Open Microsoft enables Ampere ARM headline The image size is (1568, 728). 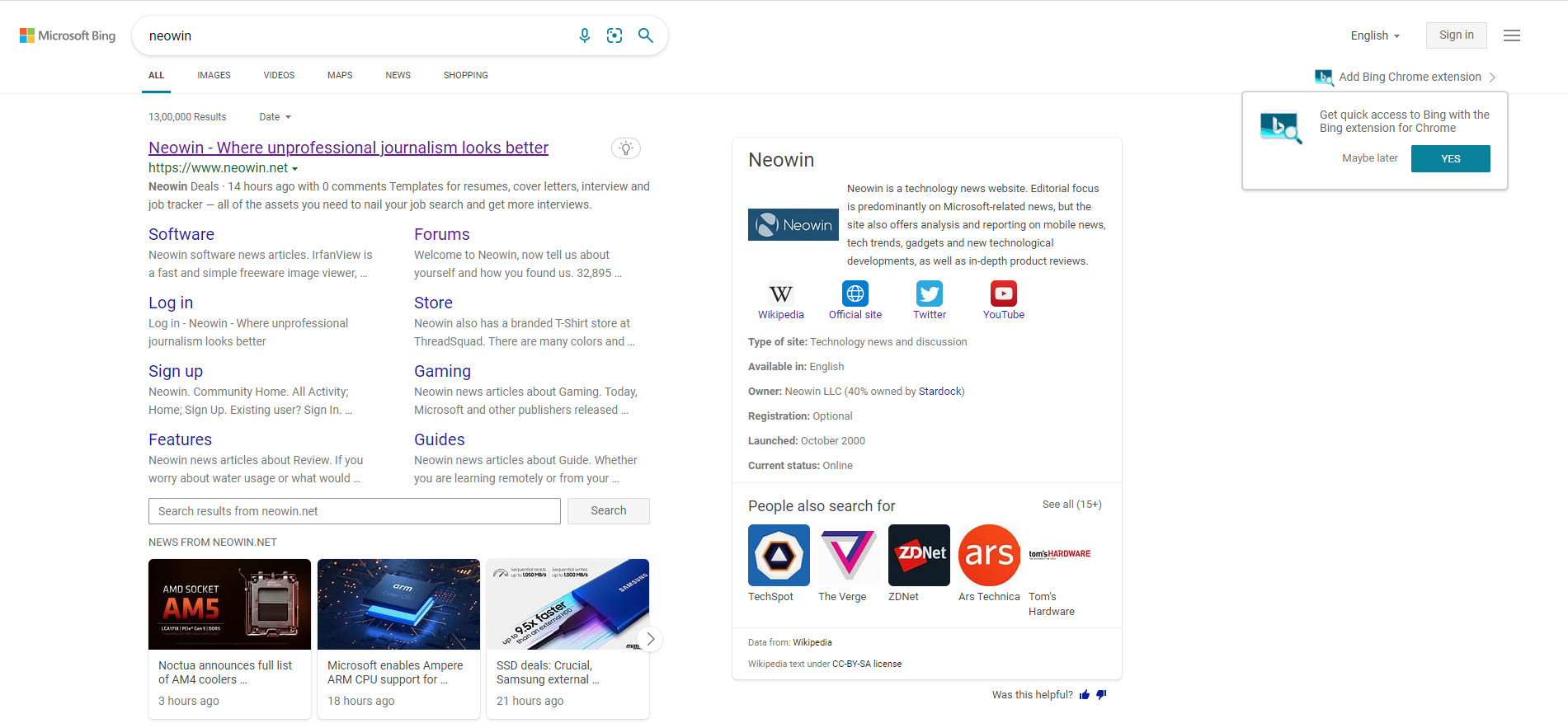click(395, 673)
